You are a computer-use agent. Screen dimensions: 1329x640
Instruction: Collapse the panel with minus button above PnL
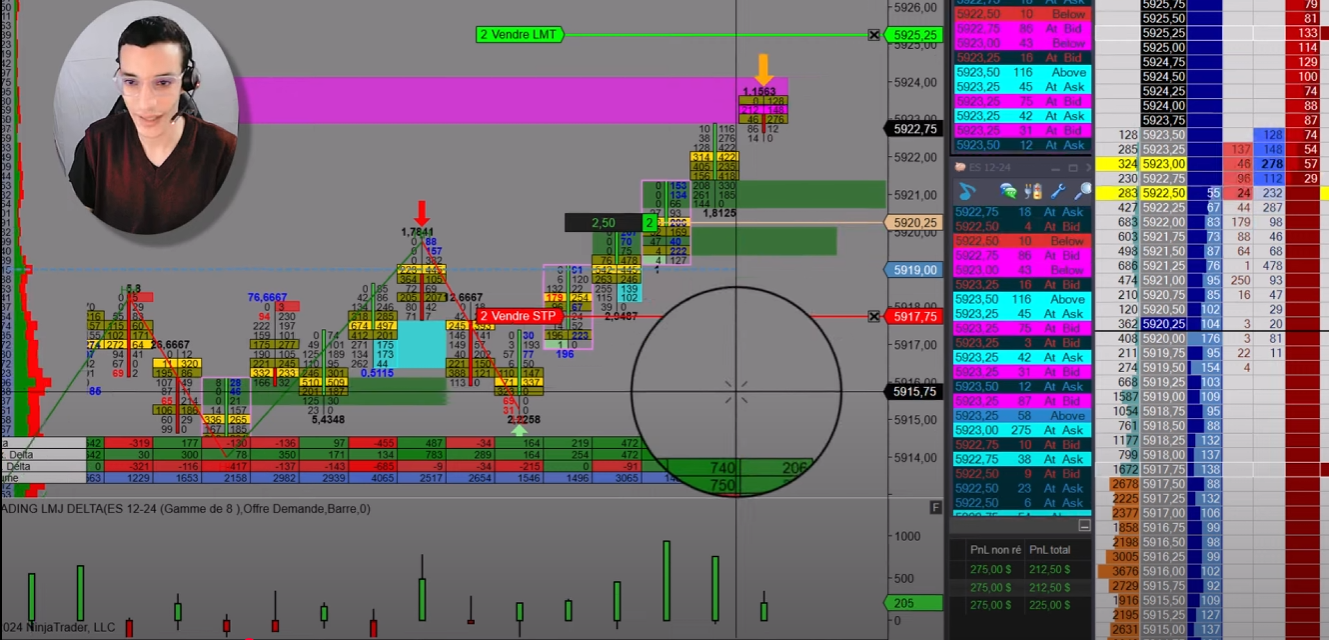click(x=1084, y=525)
